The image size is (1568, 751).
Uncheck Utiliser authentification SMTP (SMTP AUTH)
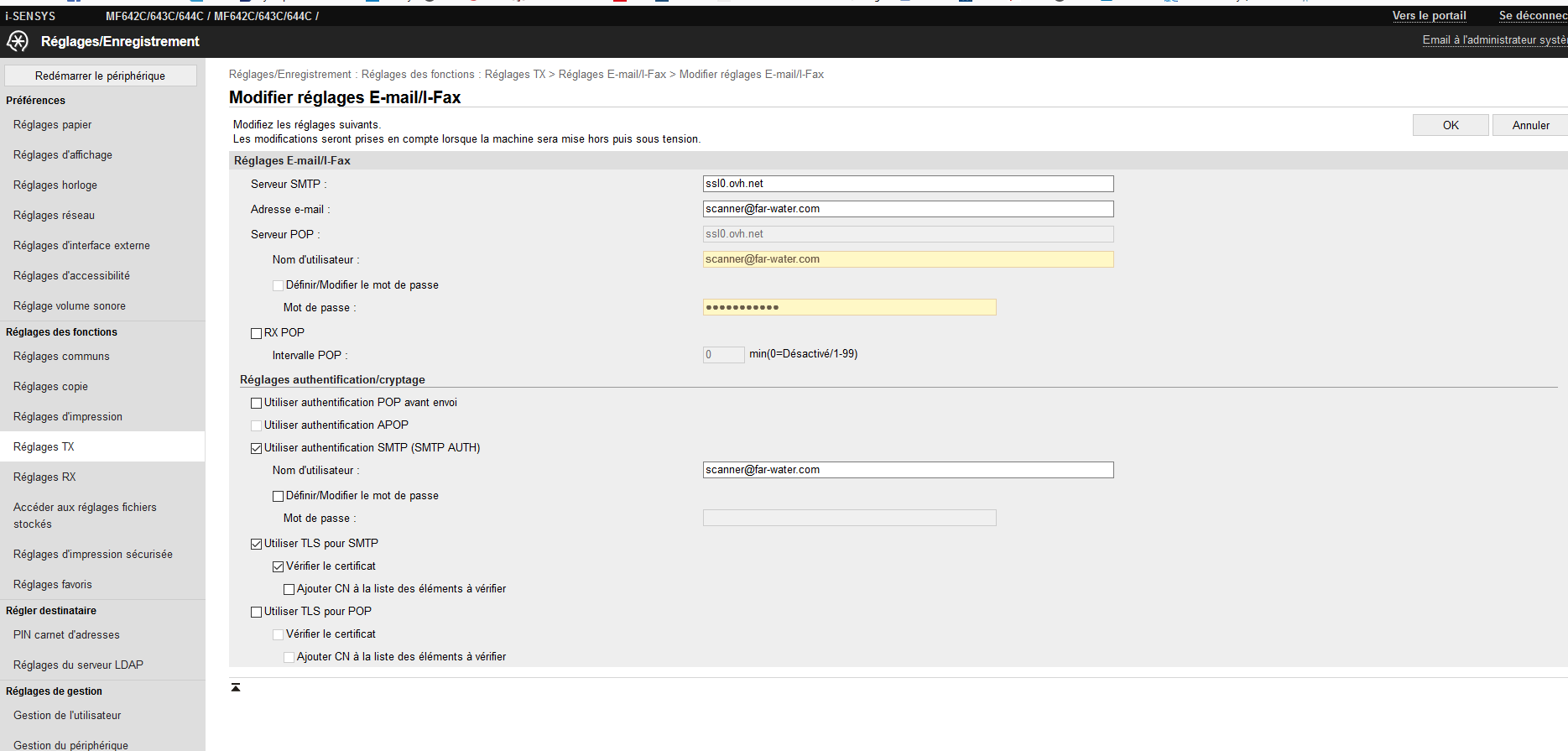point(257,448)
